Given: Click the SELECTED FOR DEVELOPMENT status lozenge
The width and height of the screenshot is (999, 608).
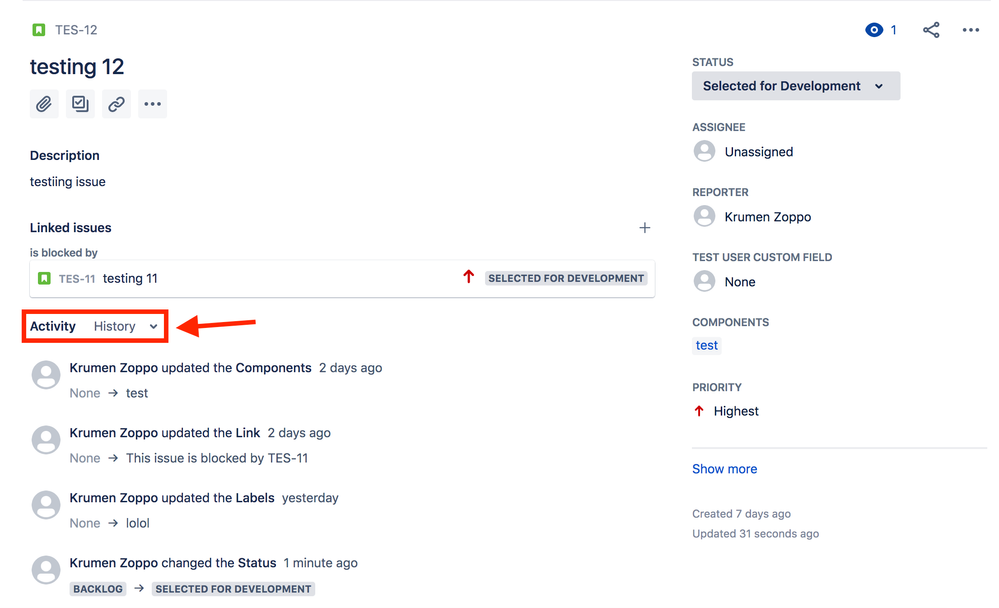Looking at the screenshot, I should 566,278.
